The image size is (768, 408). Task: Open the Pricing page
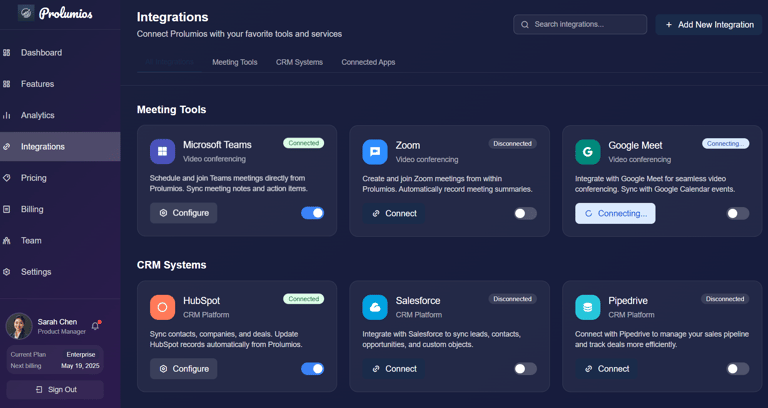(x=60, y=178)
